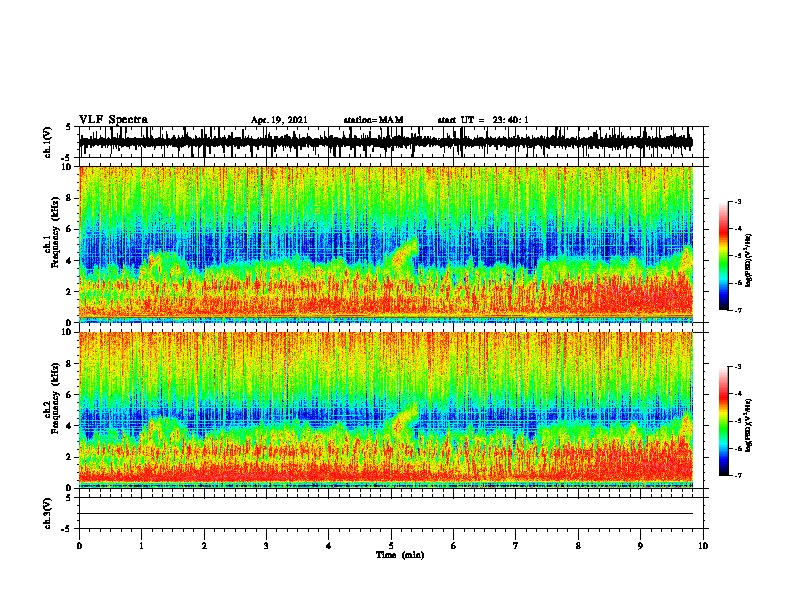Image resolution: width=792 pixels, height=612 pixels.
Task: Click the "8" kHz tick on ch.2 frequency axis
Action: point(70,364)
